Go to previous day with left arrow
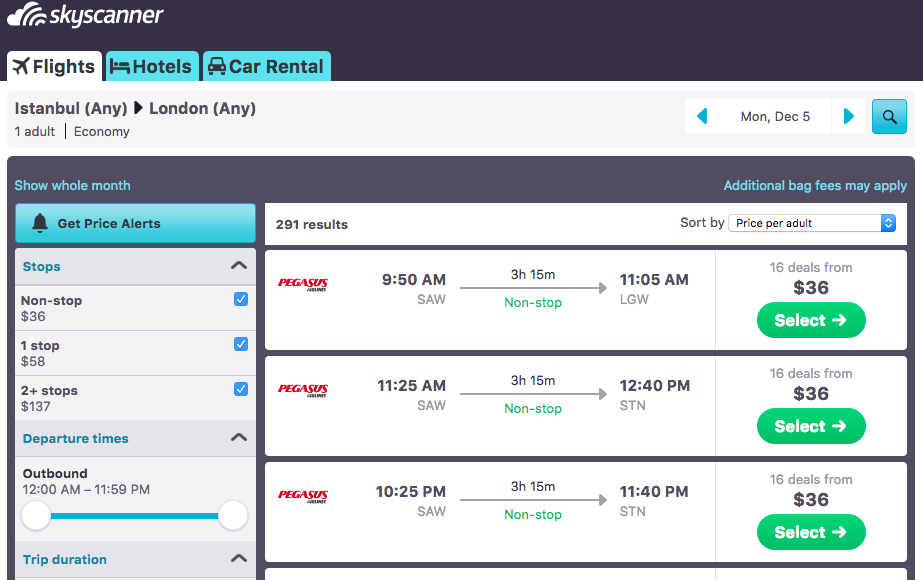923x580 pixels. [702, 116]
